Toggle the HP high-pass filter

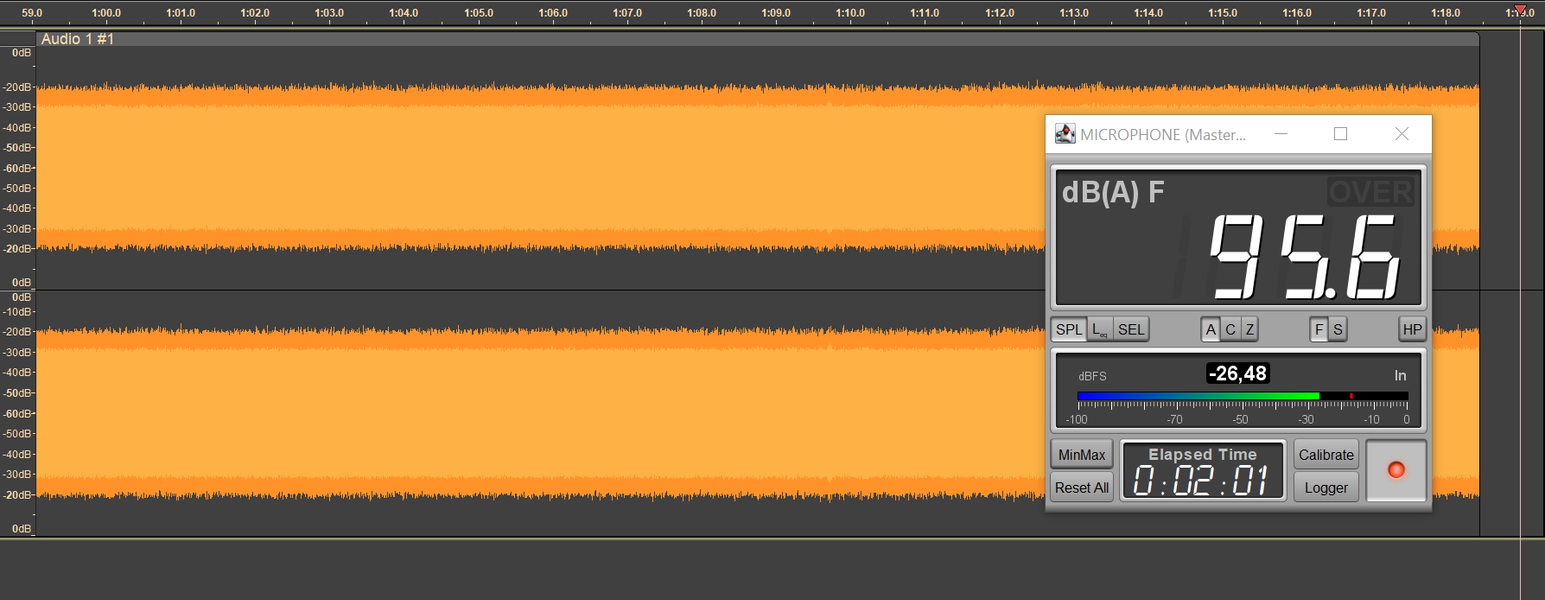point(1412,329)
